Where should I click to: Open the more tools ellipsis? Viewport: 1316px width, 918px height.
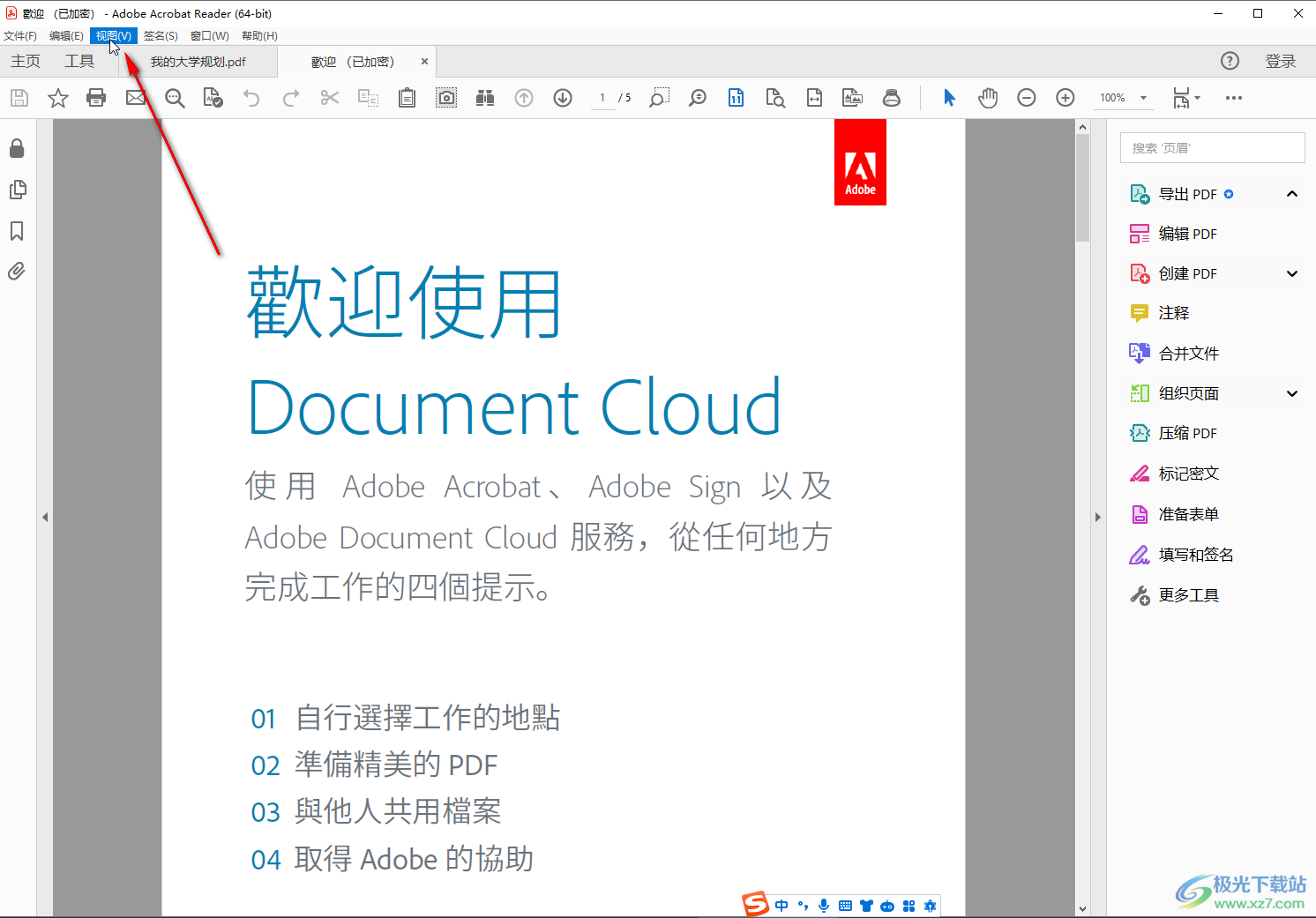point(1234,98)
